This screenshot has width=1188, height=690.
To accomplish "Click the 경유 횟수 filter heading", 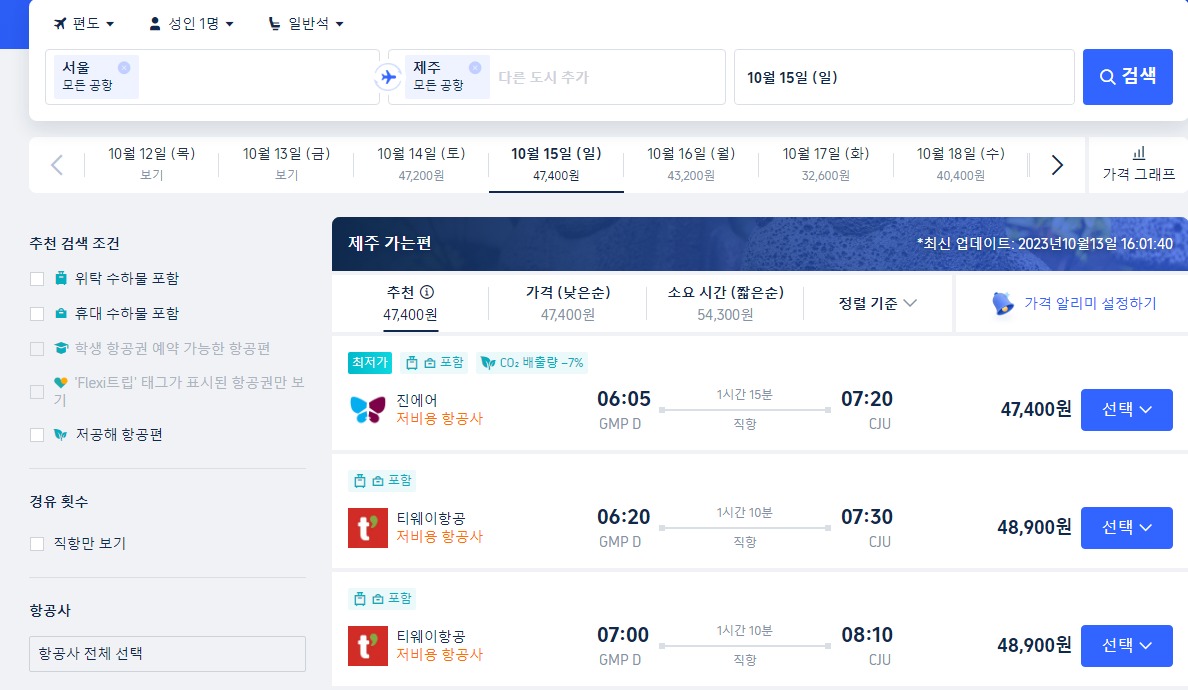I will pos(59,501).
